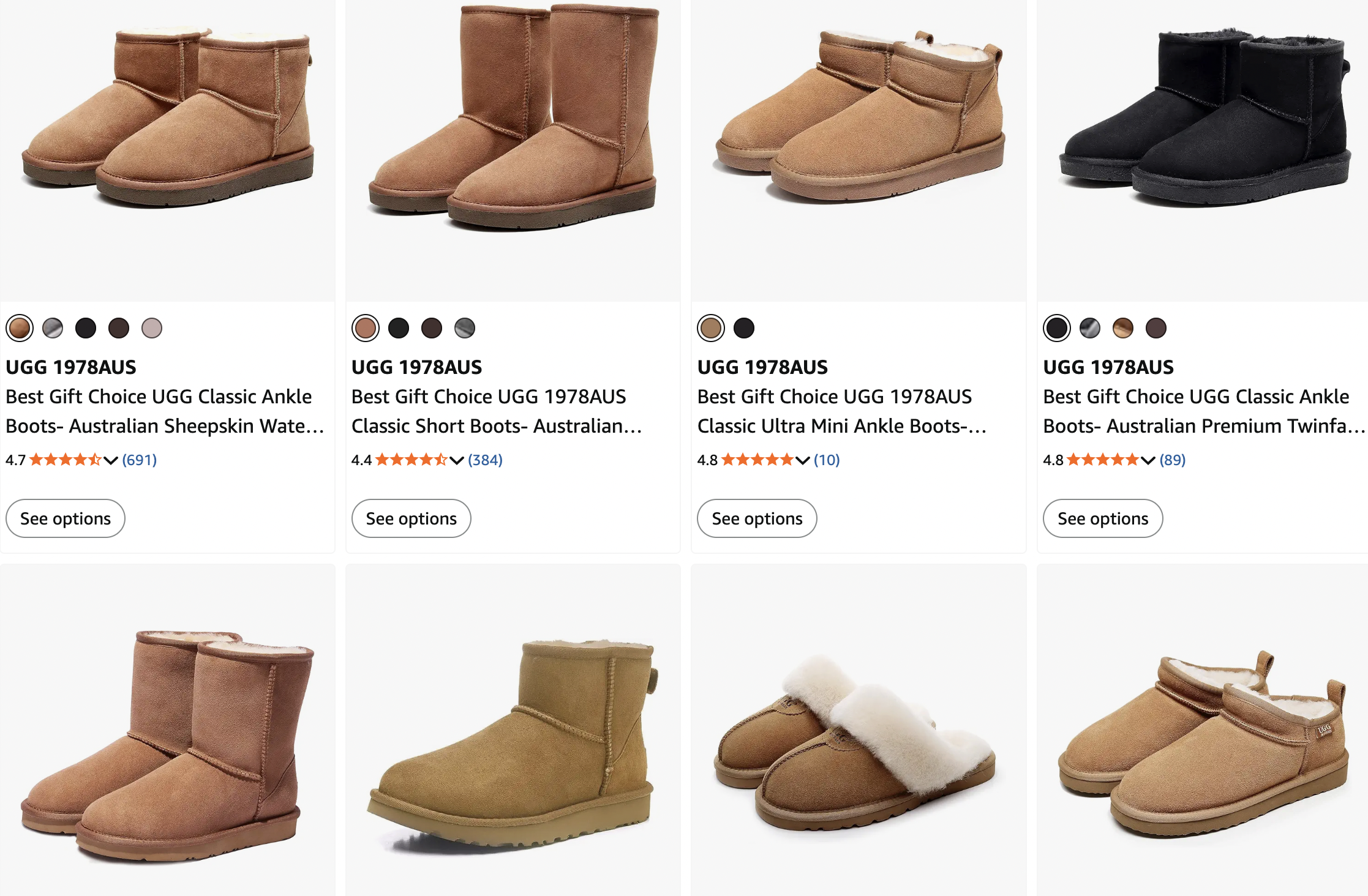Expand rating breakdown chevron next to 4.7 stars
Viewport: 1368px width, 896px height.
point(111,460)
